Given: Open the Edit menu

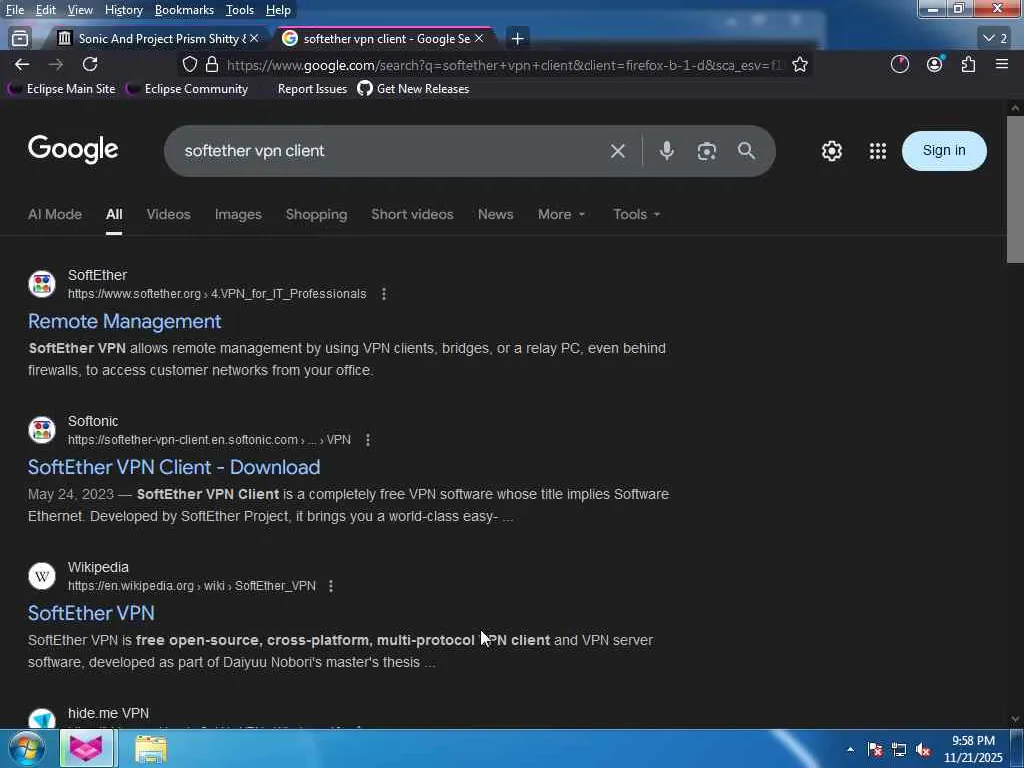Looking at the screenshot, I should (x=46, y=10).
